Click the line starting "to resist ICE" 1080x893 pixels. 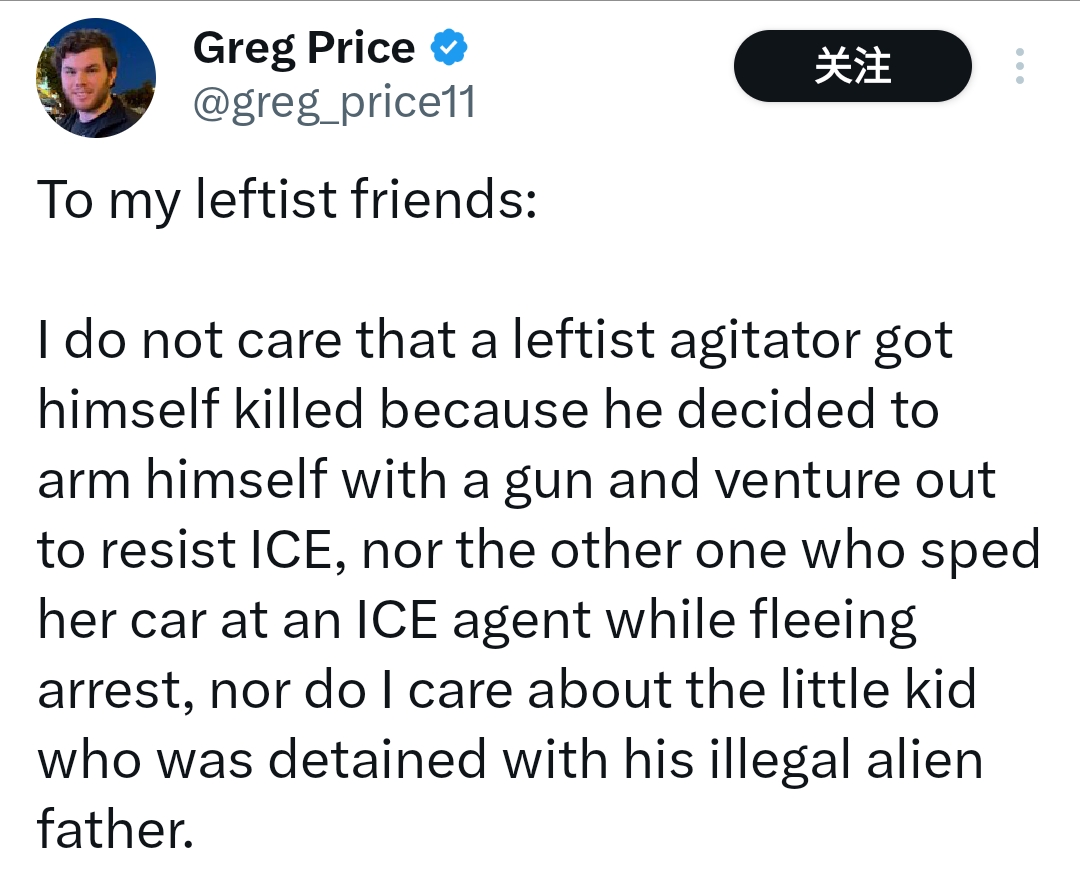[539, 551]
